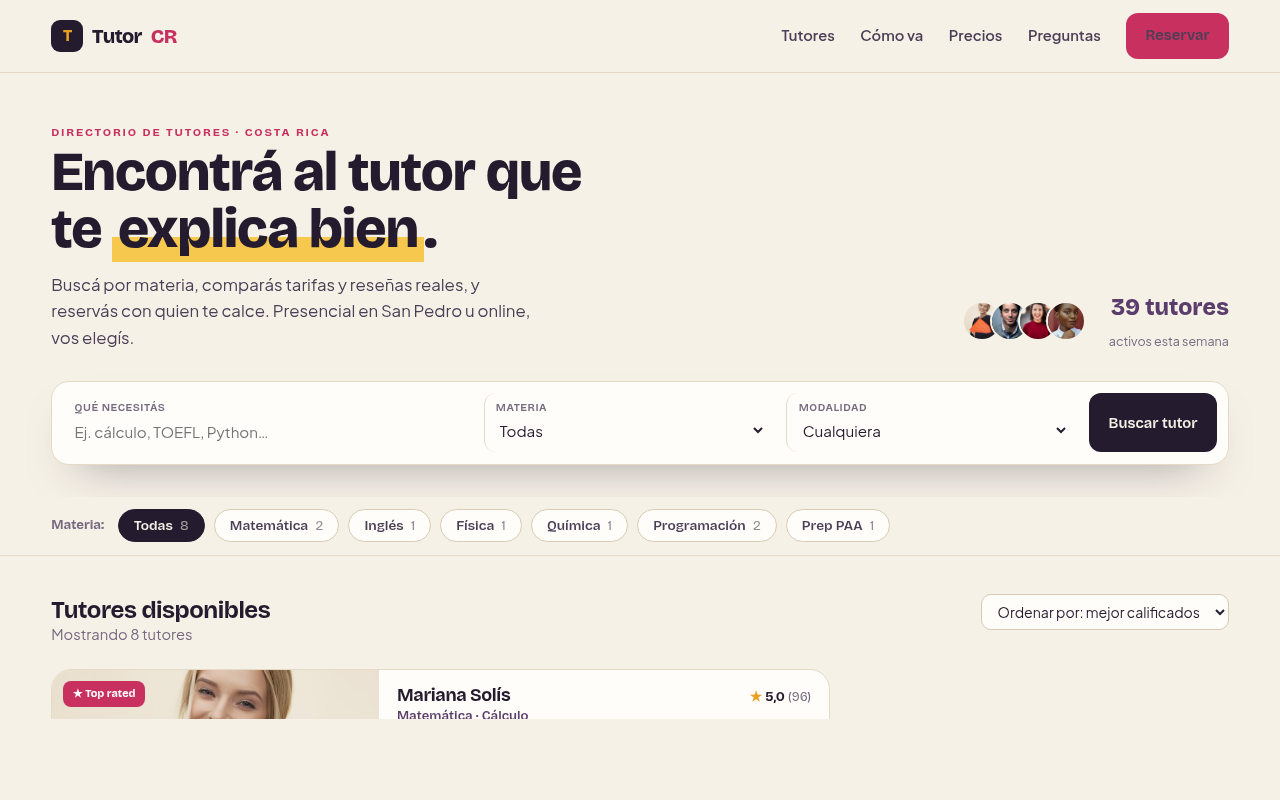This screenshot has width=1280, height=800.
Task: Click the 39 tutores count text
Action: coord(1169,307)
